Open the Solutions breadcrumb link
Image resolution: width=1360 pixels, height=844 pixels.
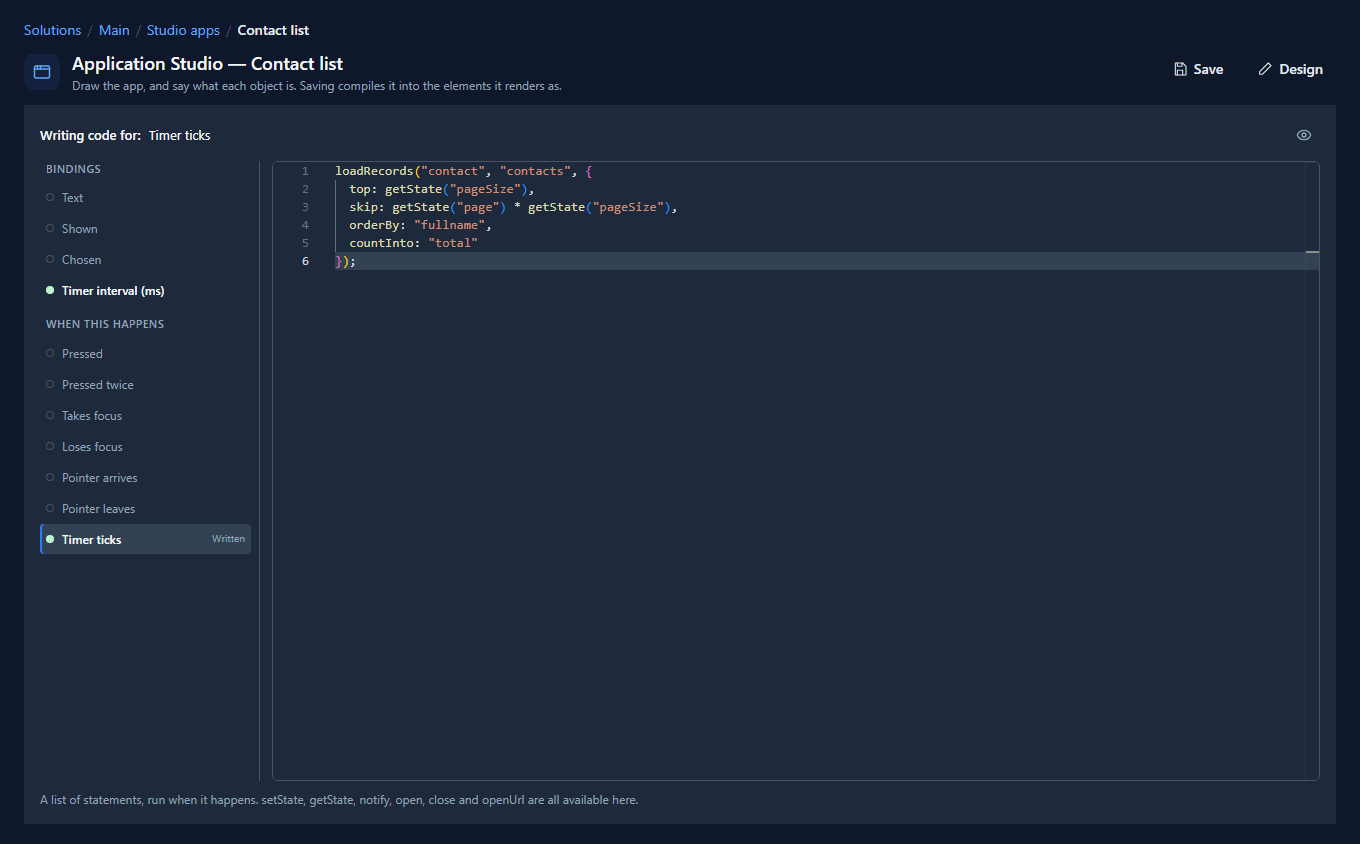point(52,30)
